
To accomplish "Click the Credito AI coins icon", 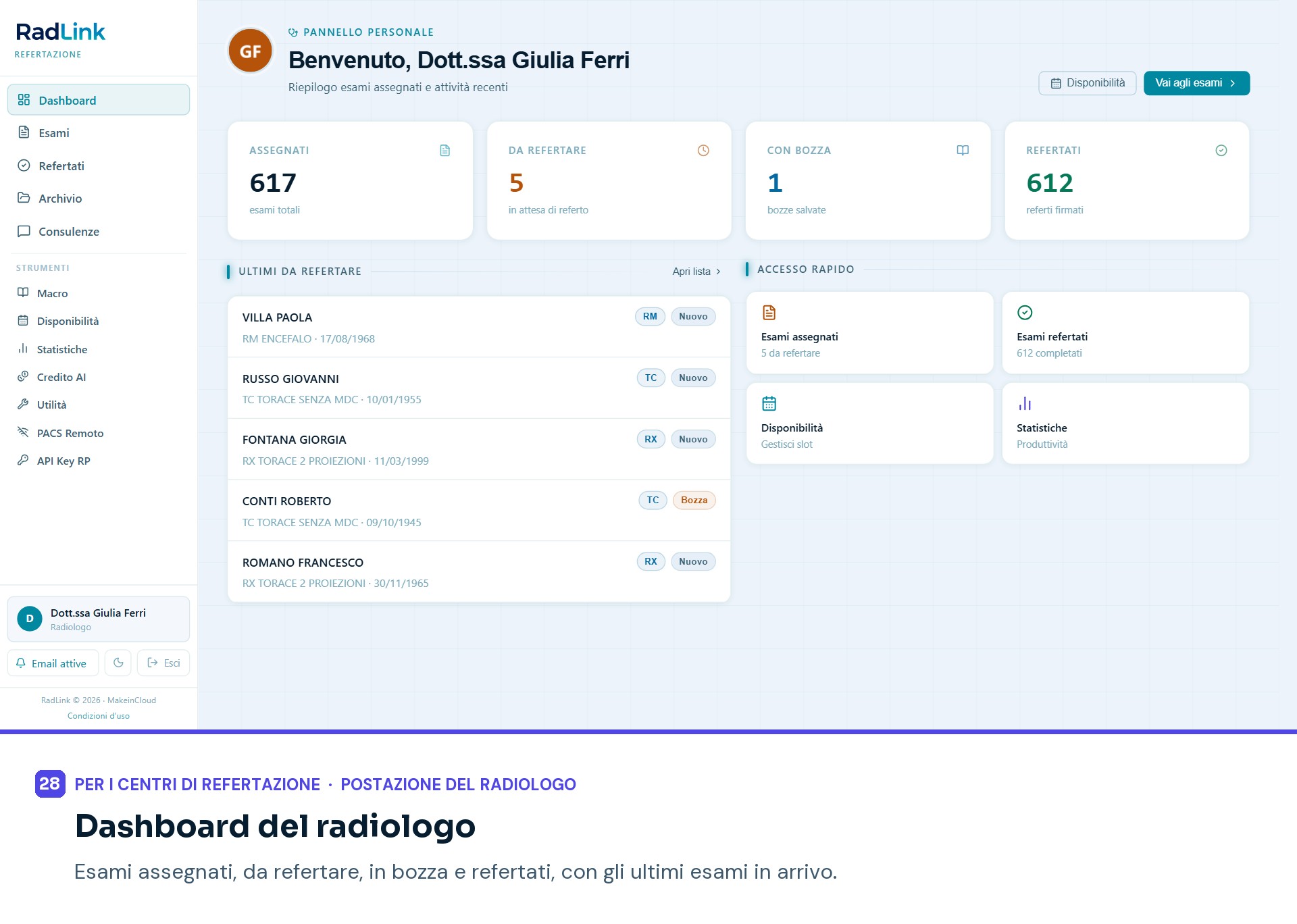I will pyautogui.click(x=23, y=376).
